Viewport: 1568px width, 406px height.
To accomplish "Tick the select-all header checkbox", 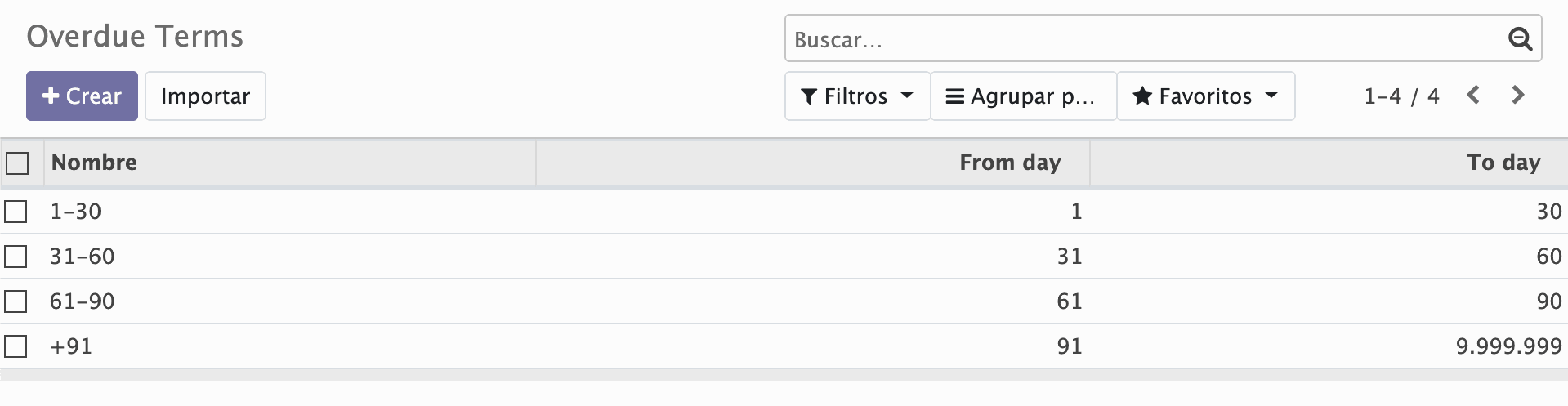I will click(x=17, y=163).
